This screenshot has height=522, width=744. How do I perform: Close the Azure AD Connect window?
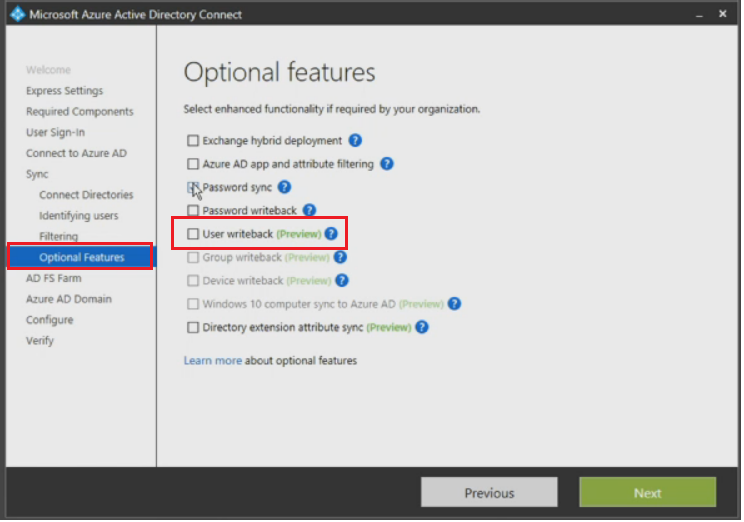723,14
